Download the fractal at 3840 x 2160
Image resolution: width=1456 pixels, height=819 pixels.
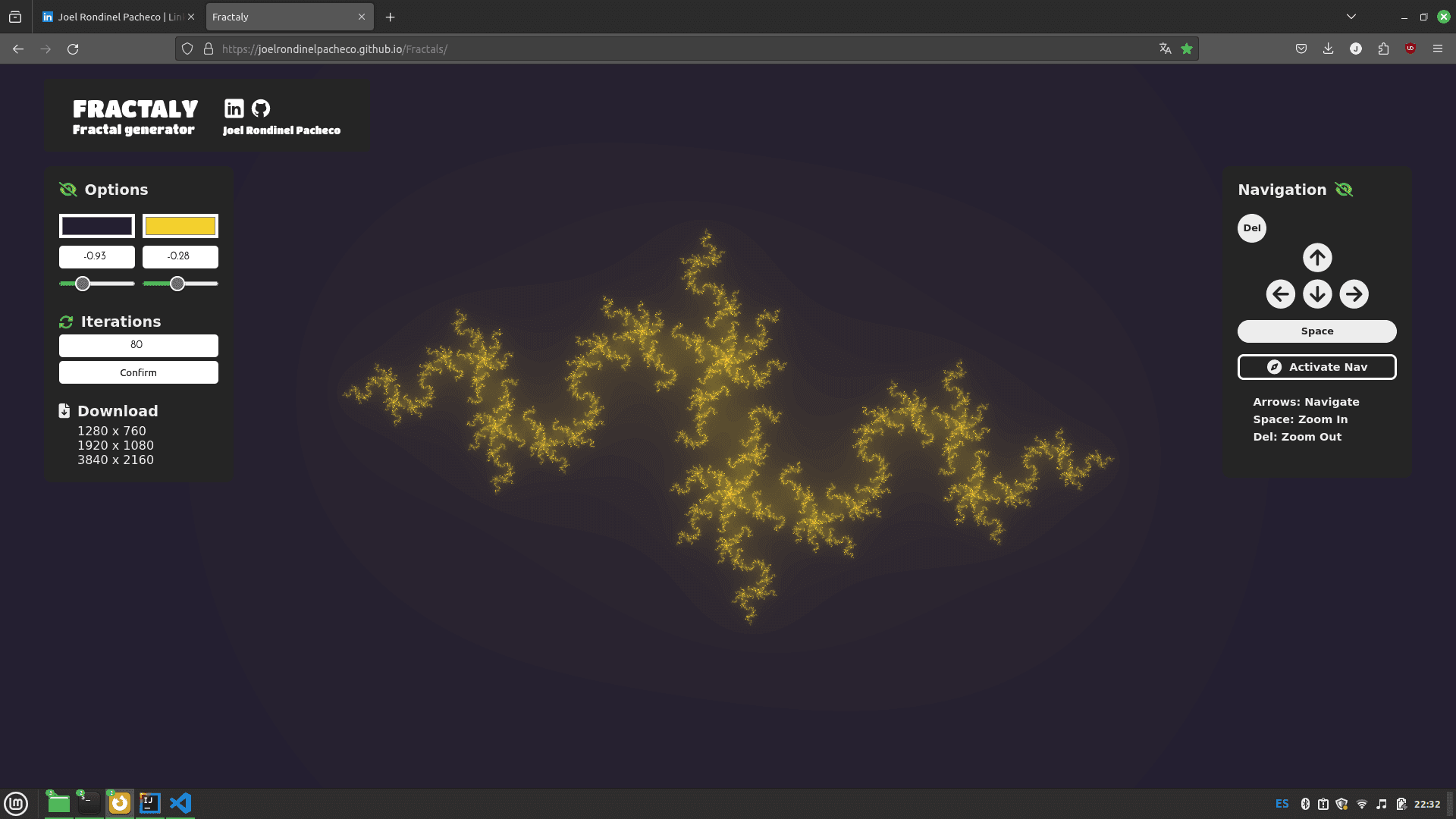[116, 460]
